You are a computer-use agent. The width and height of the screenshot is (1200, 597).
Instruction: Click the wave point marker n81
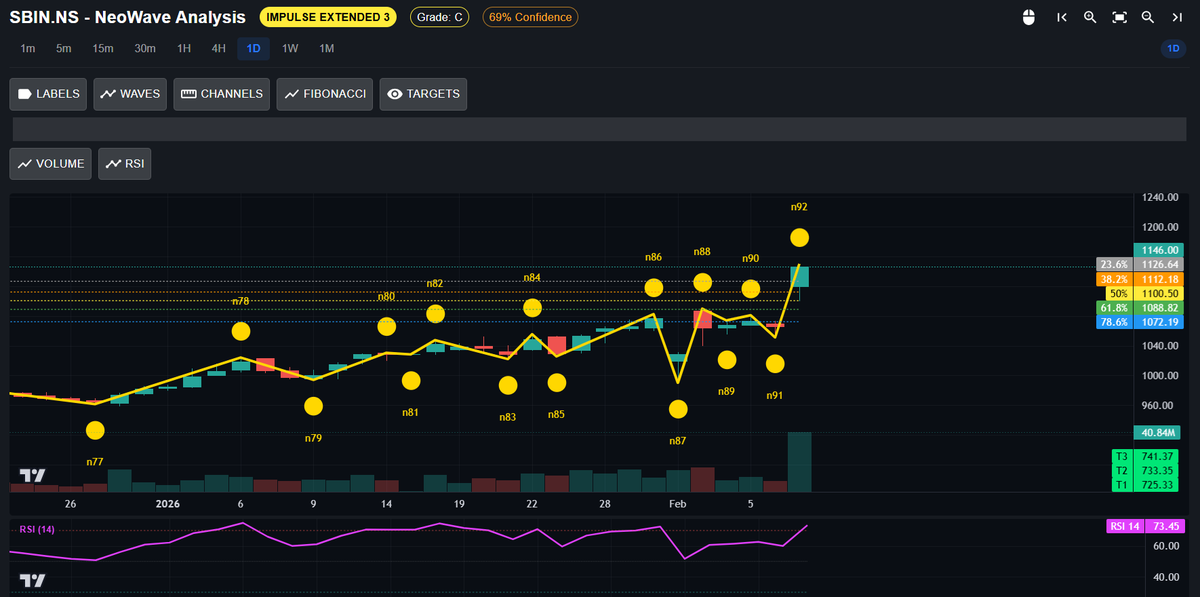(411, 381)
